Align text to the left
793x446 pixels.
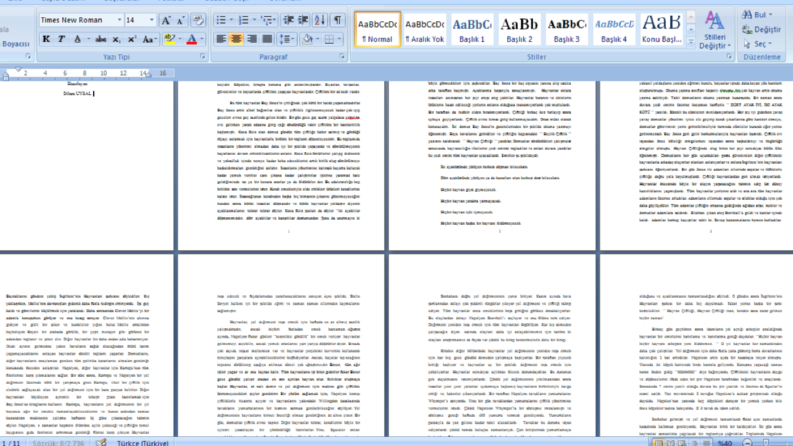pyautogui.click(x=221, y=39)
